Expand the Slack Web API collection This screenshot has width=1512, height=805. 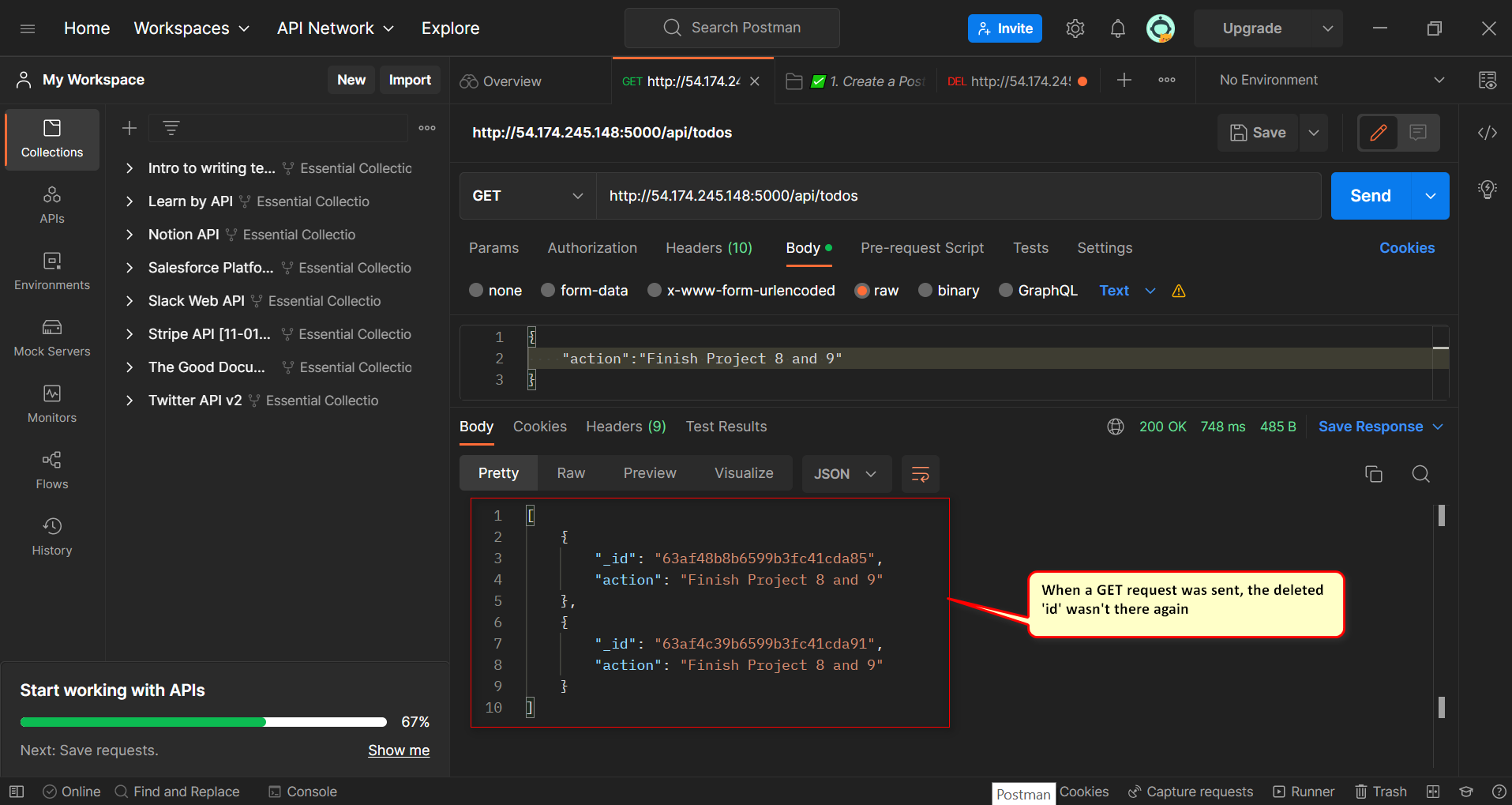pyautogui.click(x=129, y=301)
